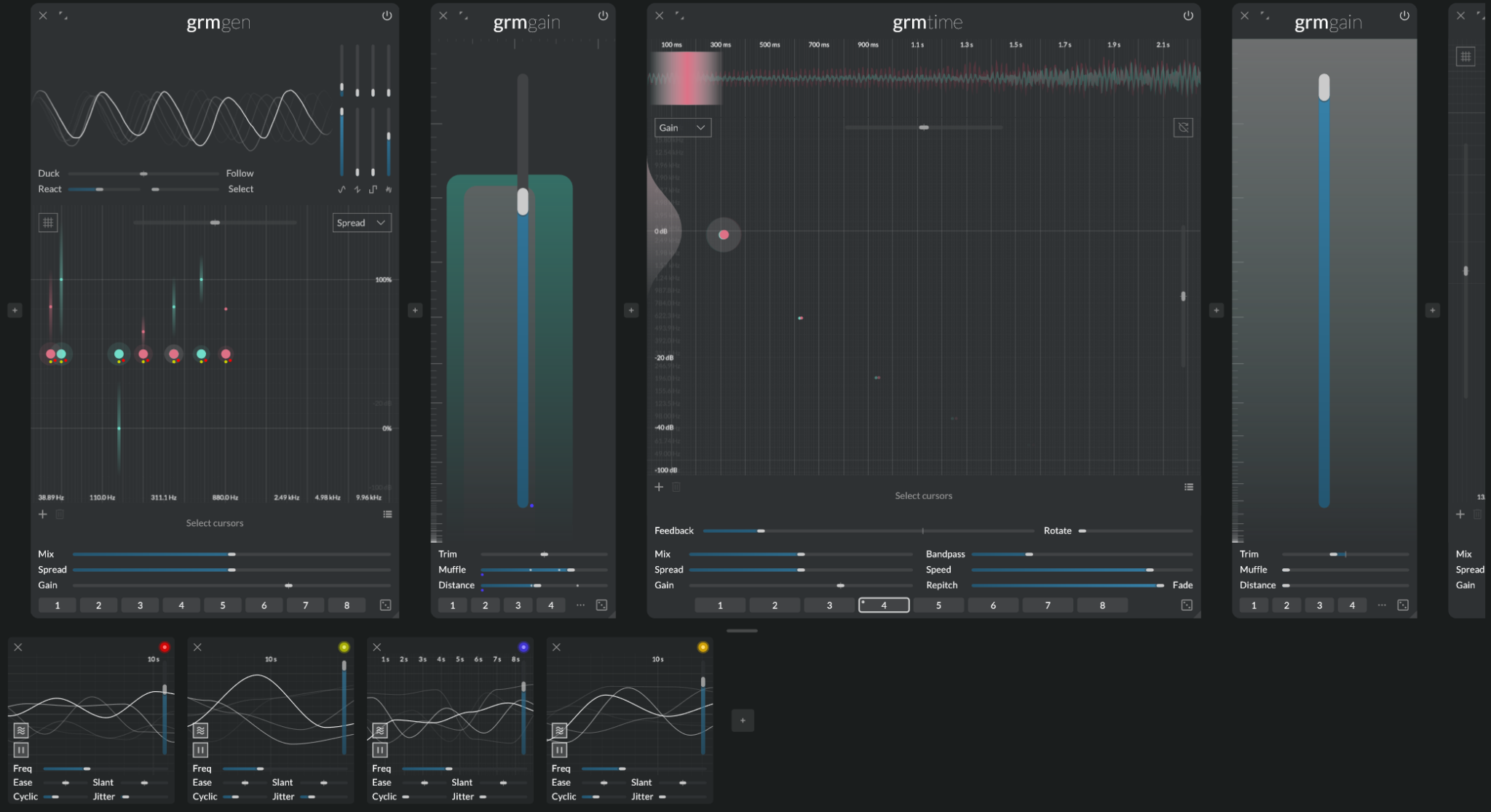Screen dimensions: 1491x812
Task: Toggle power on the grmgain module beside grmgen
Action: [x=603, y=15]
